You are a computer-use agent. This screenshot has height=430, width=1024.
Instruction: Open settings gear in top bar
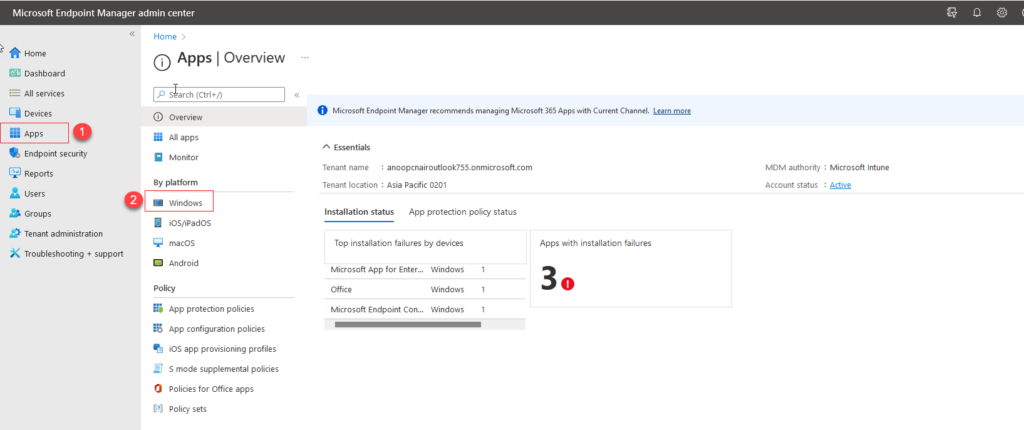point(1002,12)
